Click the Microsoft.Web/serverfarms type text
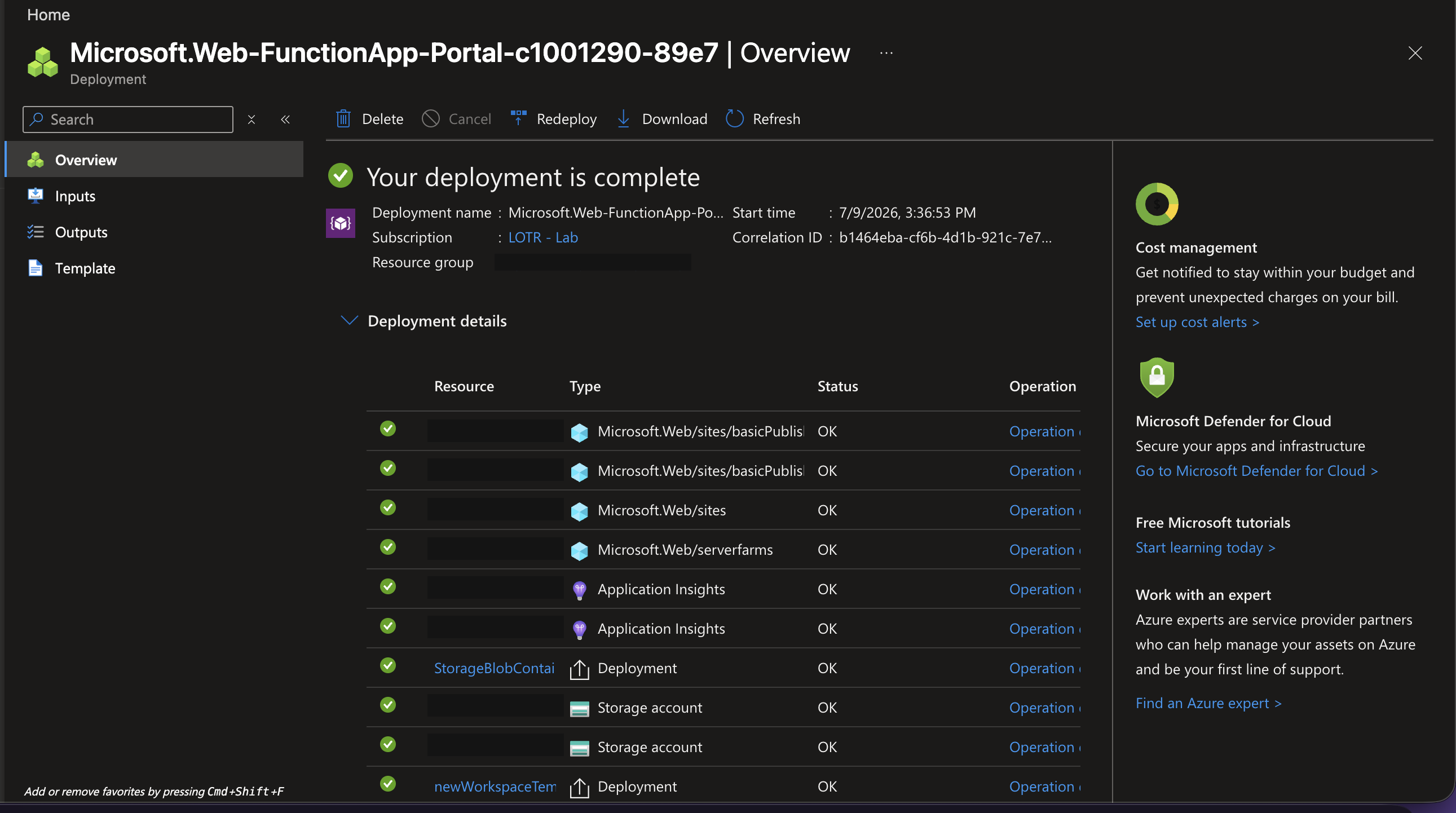This screenshot has height=813, width=1456. tap(685, 550)
